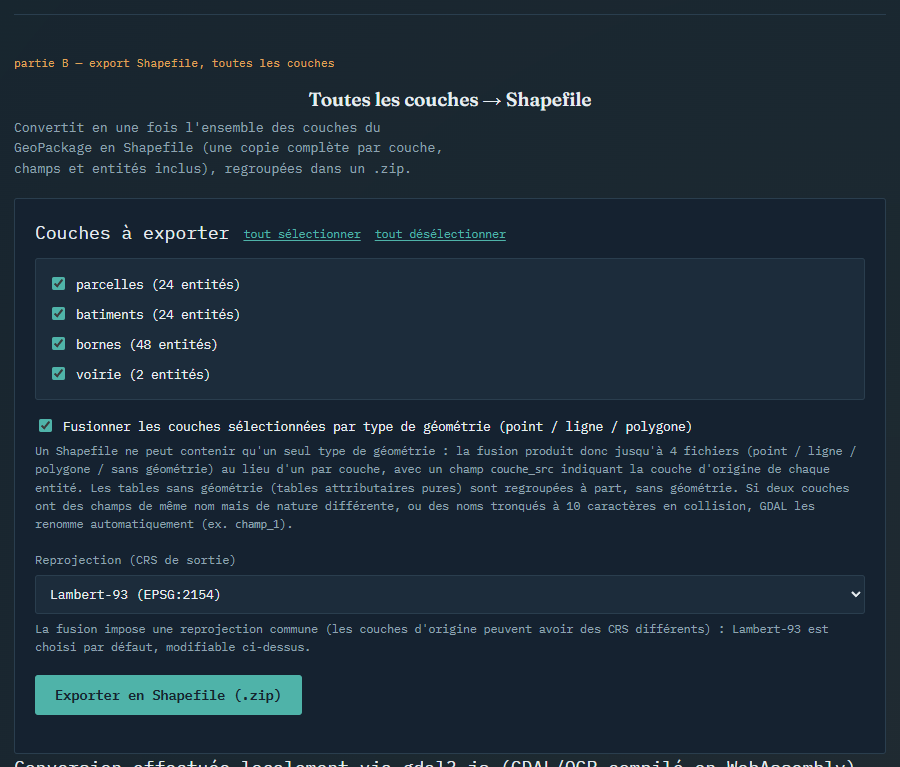This screenshot has width=900, height=767.
Task: Select the 'bornes (48 entités)' label
Action: tap(146, 344)
